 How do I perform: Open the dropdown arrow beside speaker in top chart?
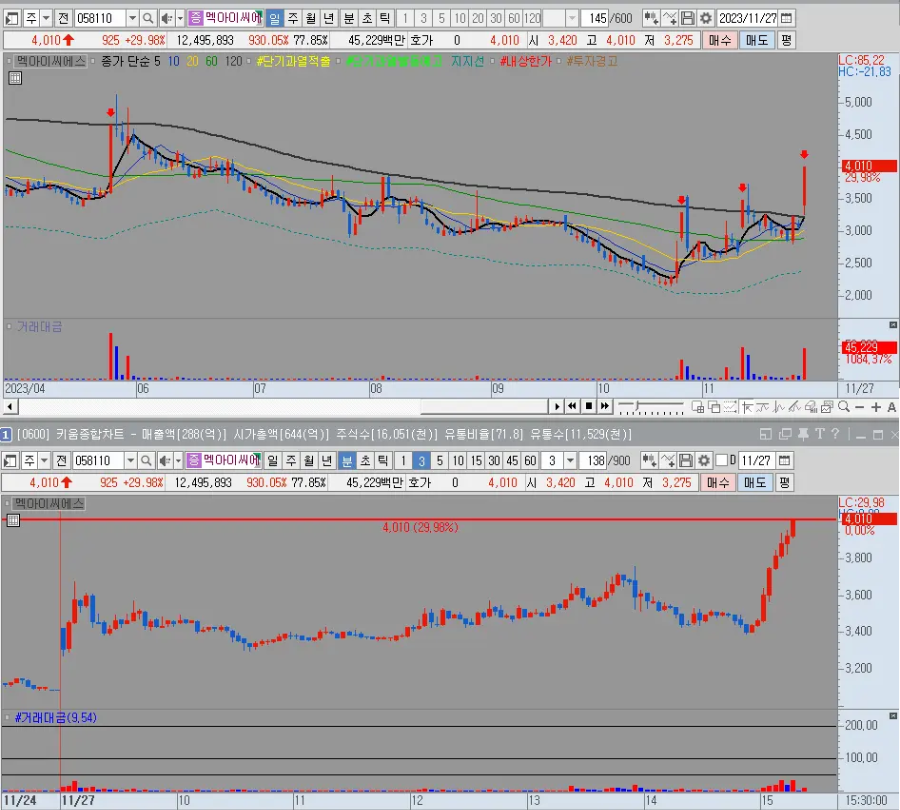click(x=180, y=18)
